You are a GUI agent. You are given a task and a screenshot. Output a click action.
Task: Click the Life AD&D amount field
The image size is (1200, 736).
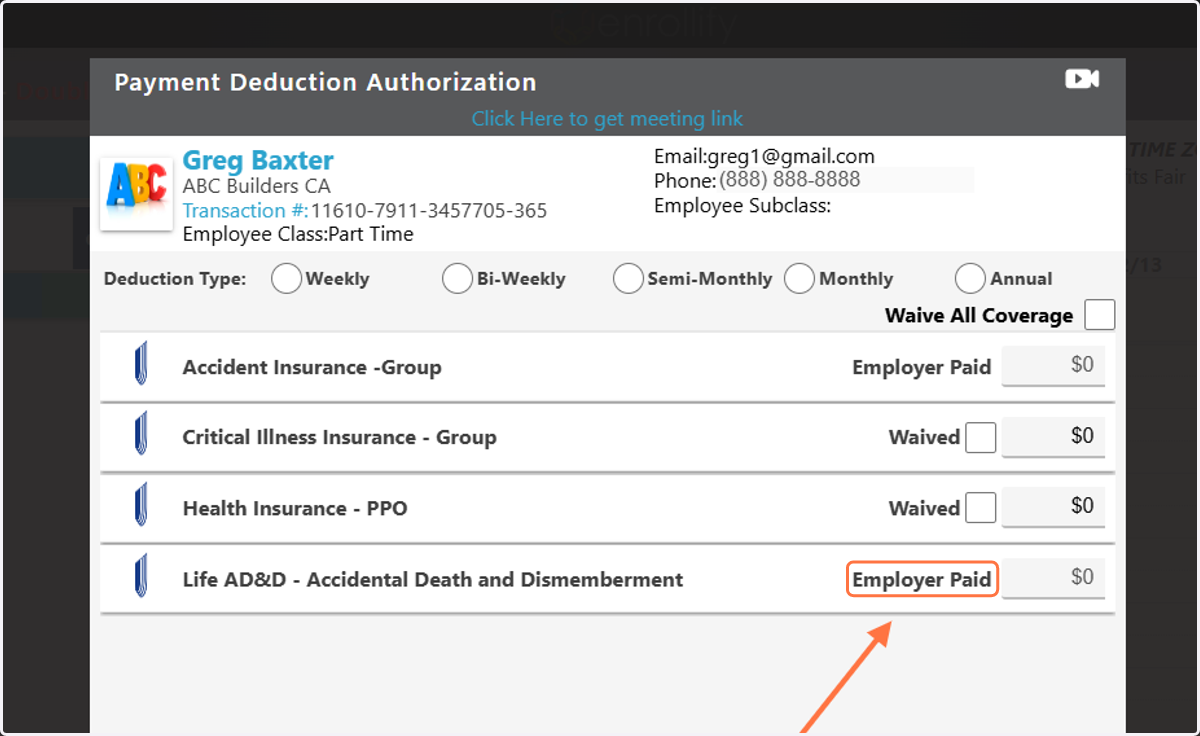coord(1053,577)
